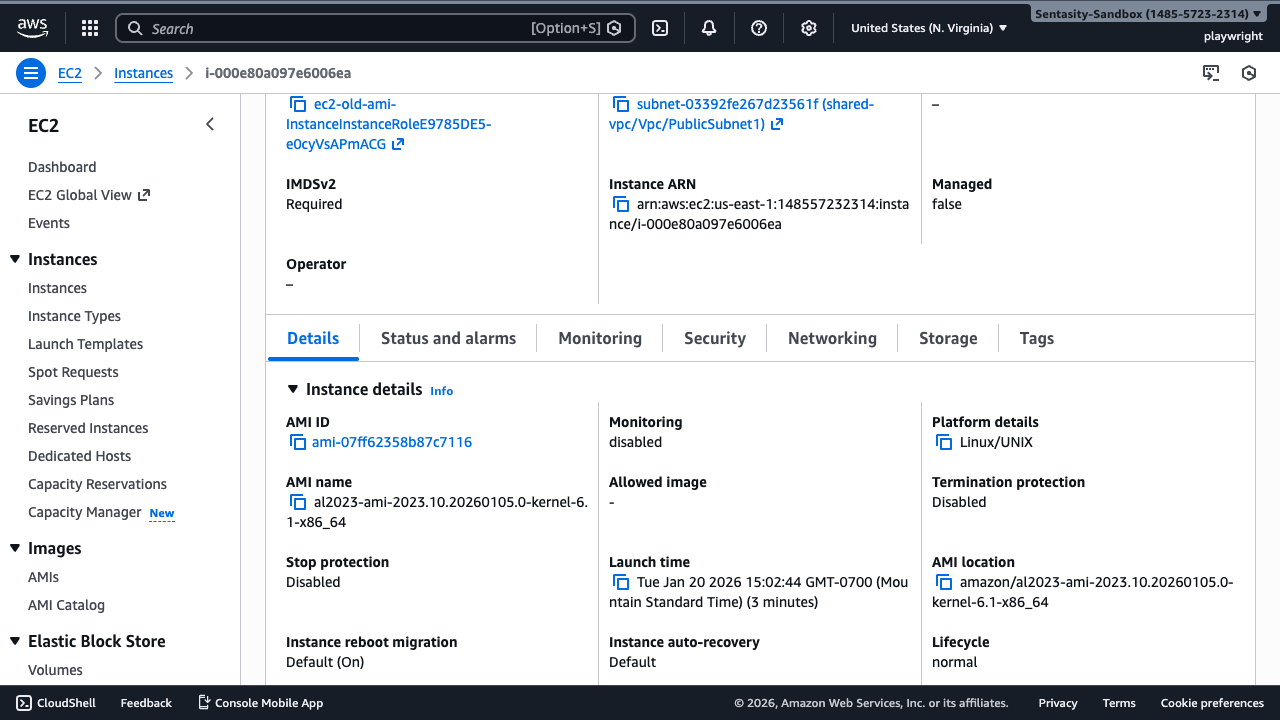Viewport: 1280px width, 720px height.
Task: Open the ami-07ff62358b87c7116 link
Action: [x=391, y=442]
